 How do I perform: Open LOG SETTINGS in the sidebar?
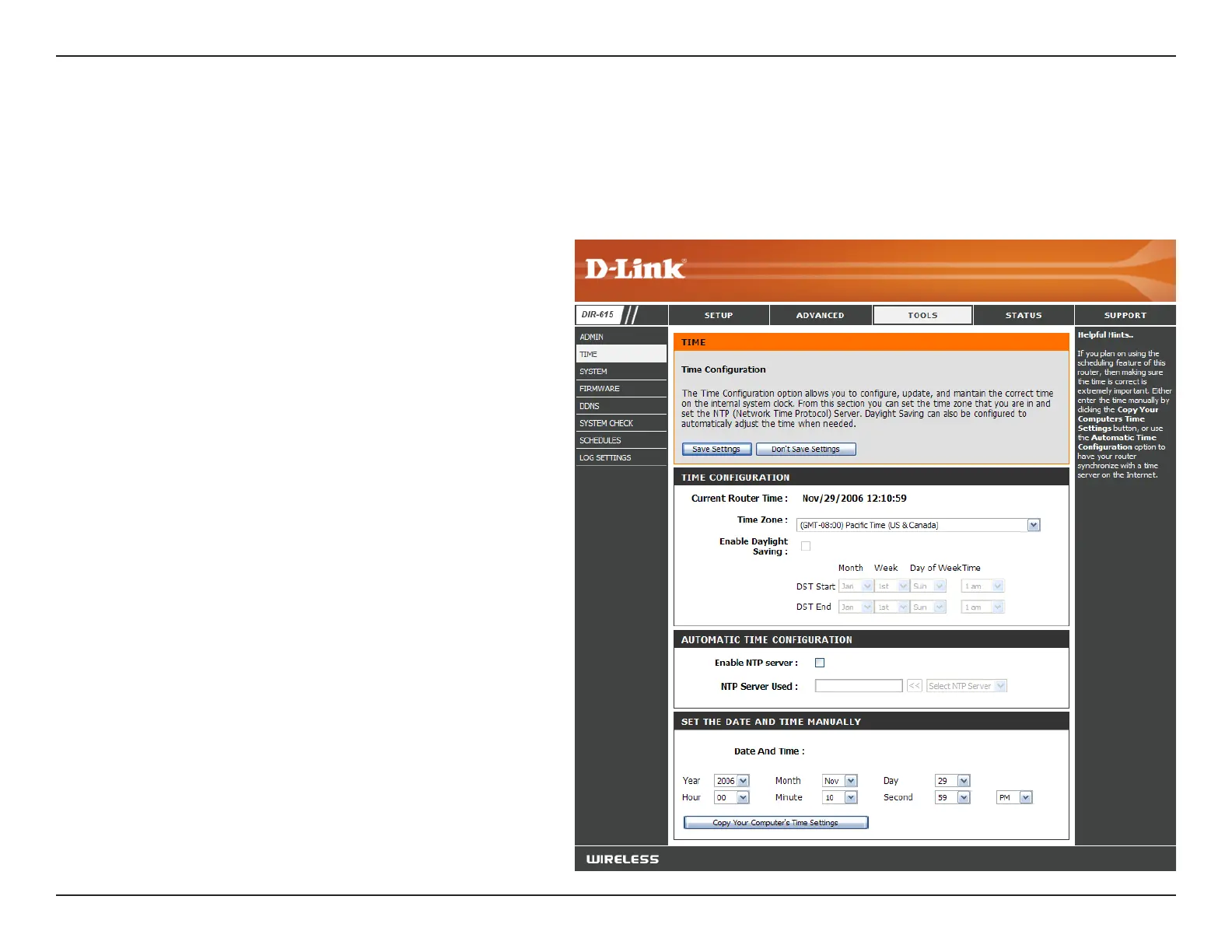click(621, 457)
